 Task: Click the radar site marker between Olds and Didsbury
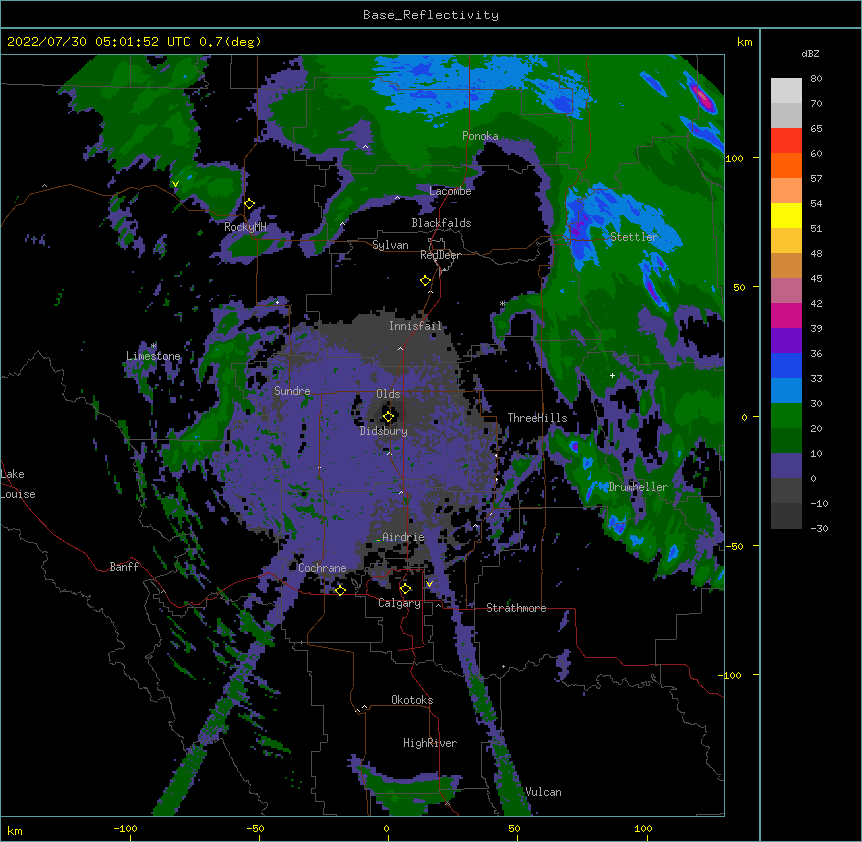(x=388, y=417)
